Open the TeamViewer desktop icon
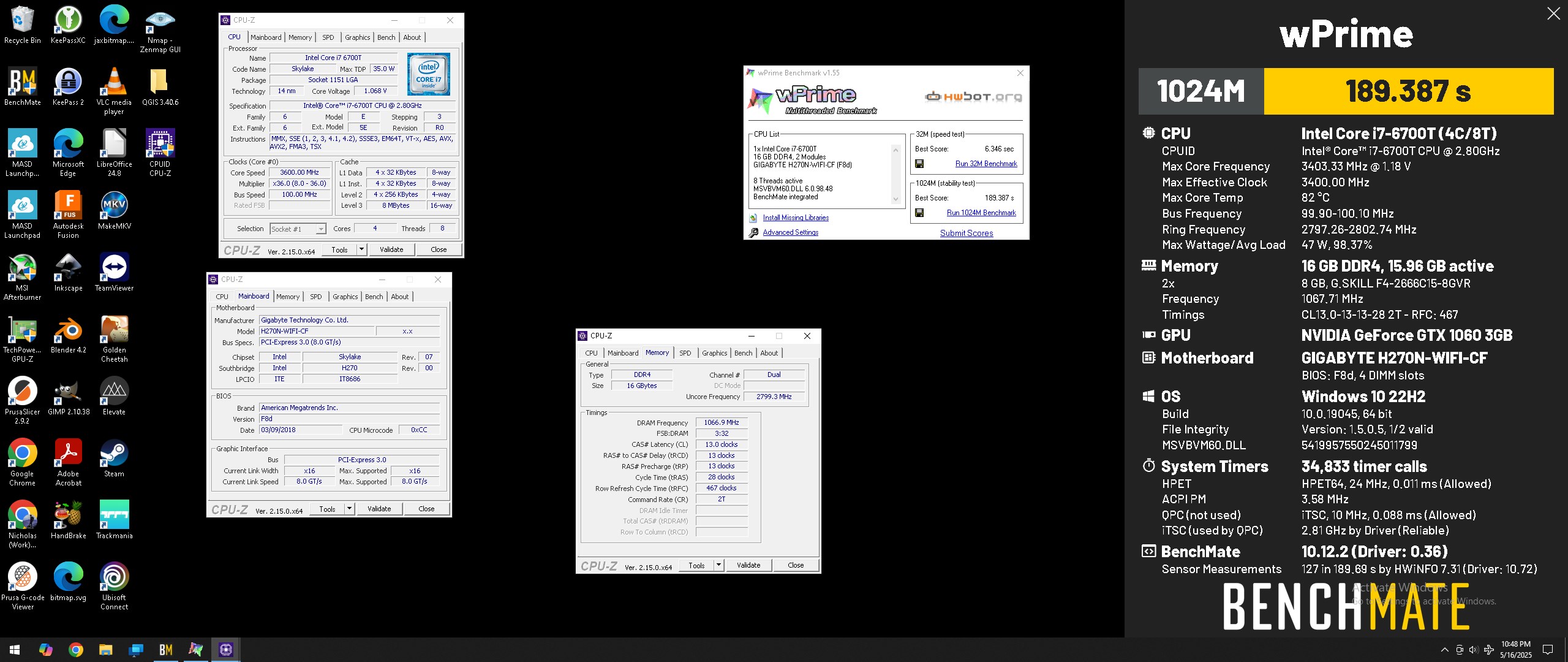 click(114, 272)
